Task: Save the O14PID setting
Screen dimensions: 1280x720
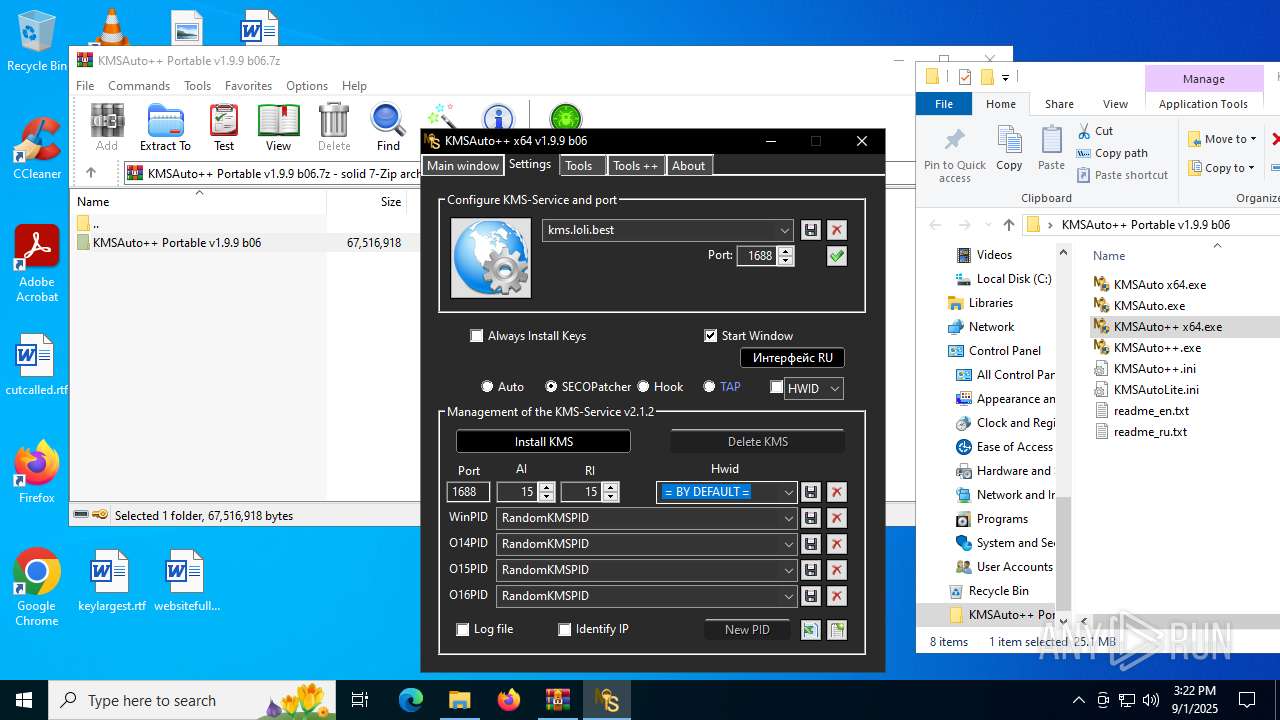Action: click(811, 544)
